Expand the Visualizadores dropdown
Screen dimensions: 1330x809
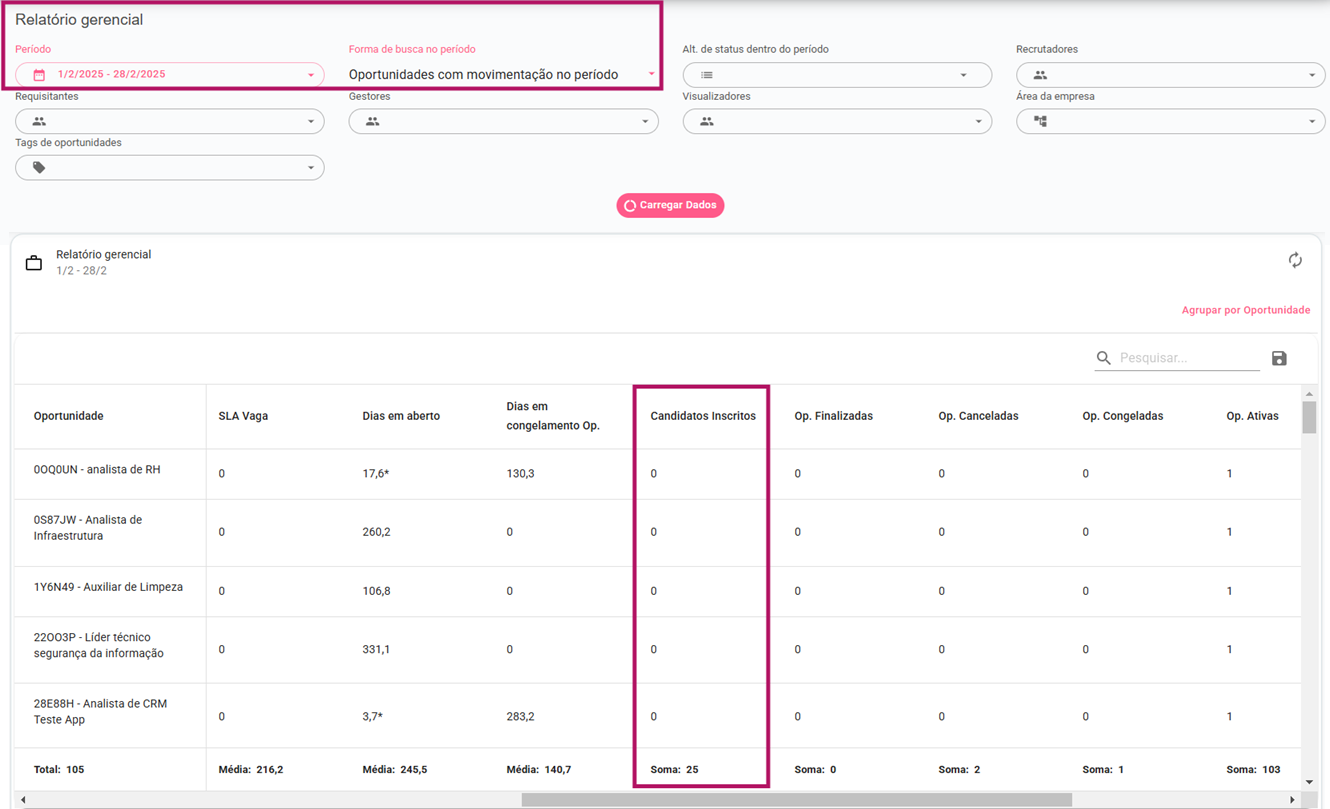point(978,122)
